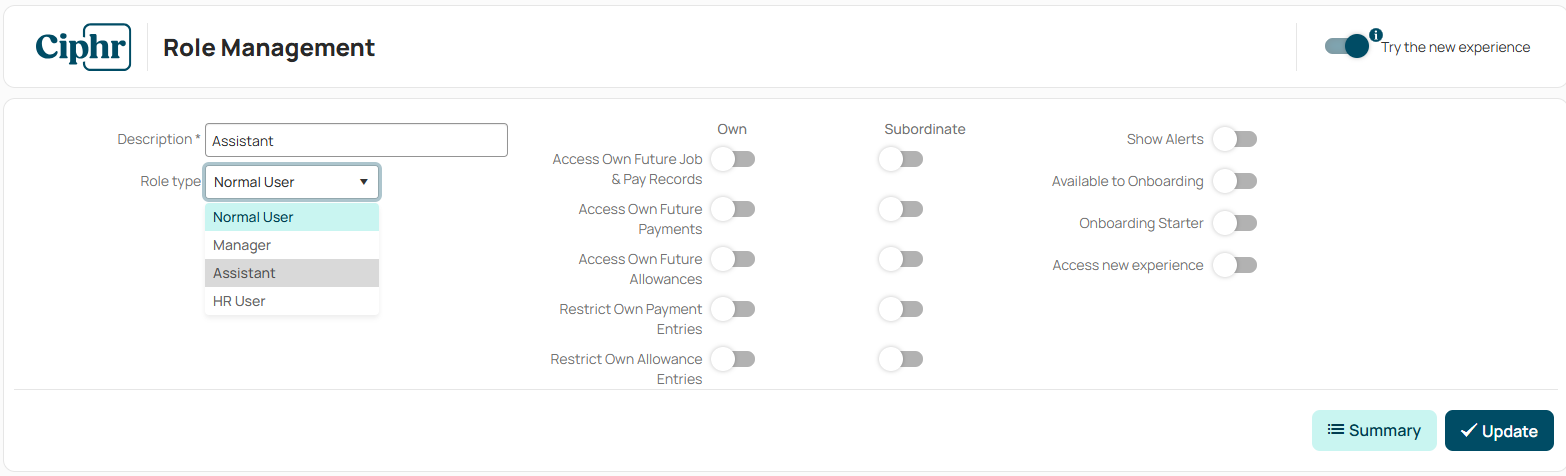This screenshot has width=1566, height=476.
Task: Turn on Available to Onboarding
Action: (x=1234, y=181)
